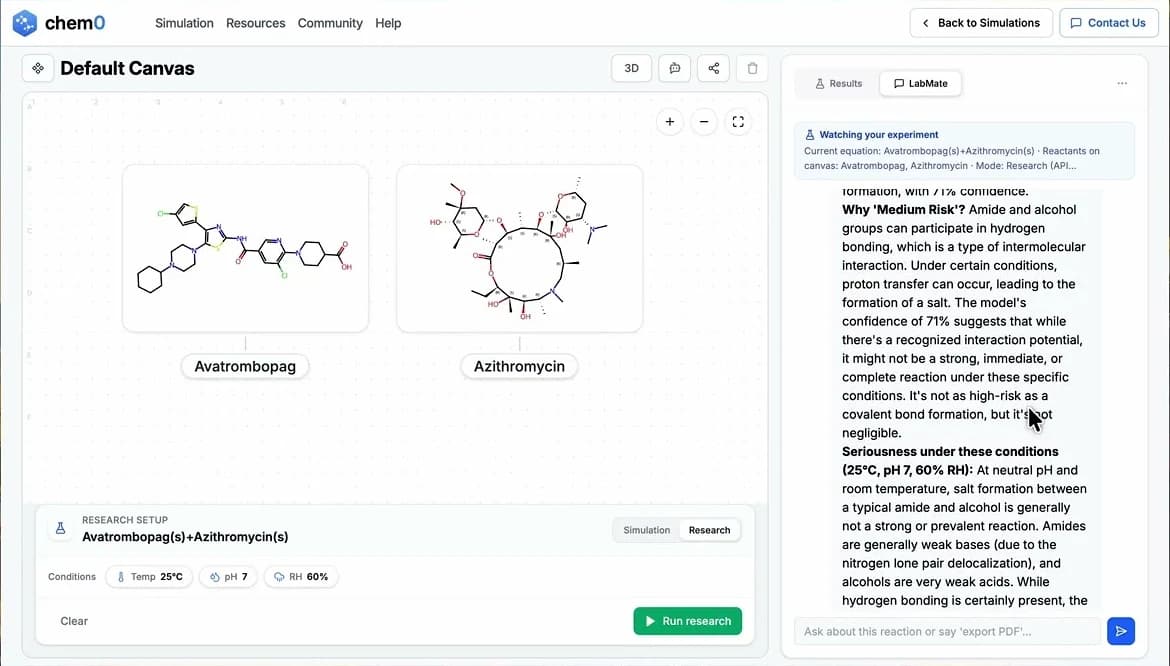
Task: Click the Default Canvas title
Action: 127,69
